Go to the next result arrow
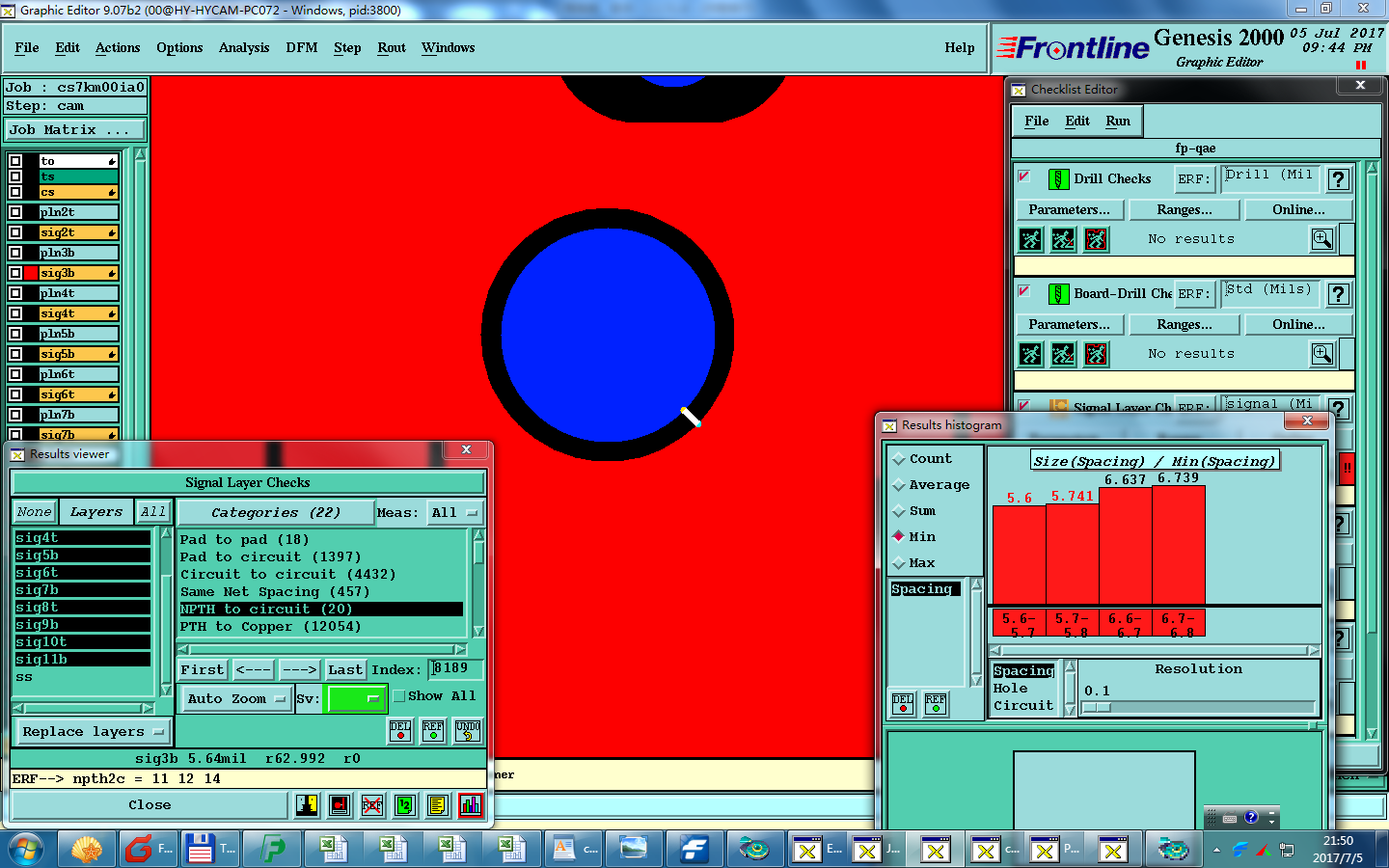1389x868 pixels. 299,670
